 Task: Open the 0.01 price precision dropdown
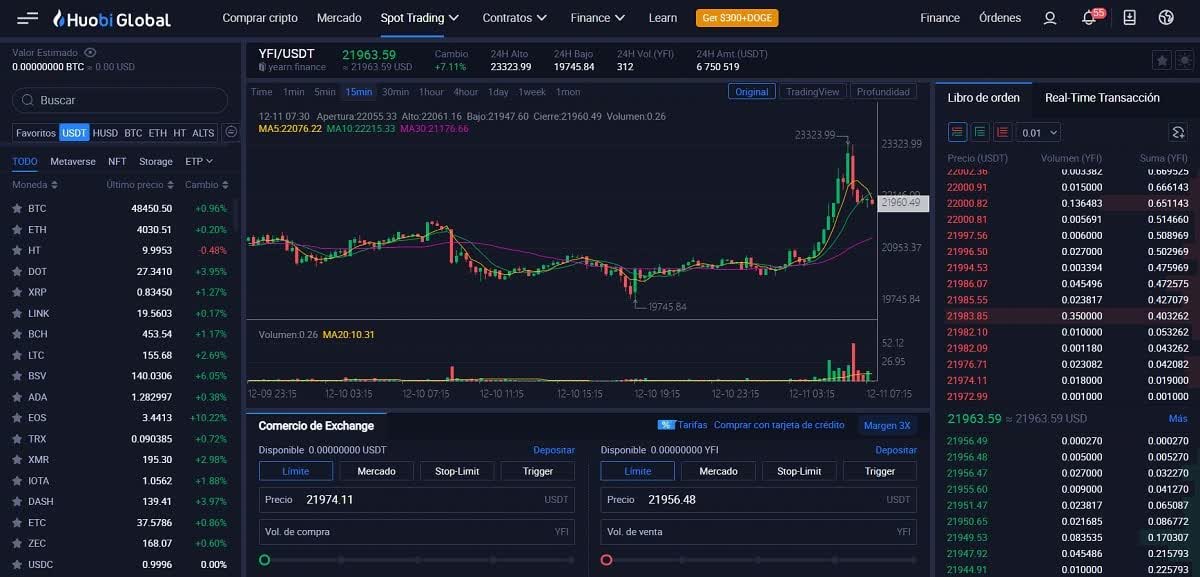(x=1038, y=132)
